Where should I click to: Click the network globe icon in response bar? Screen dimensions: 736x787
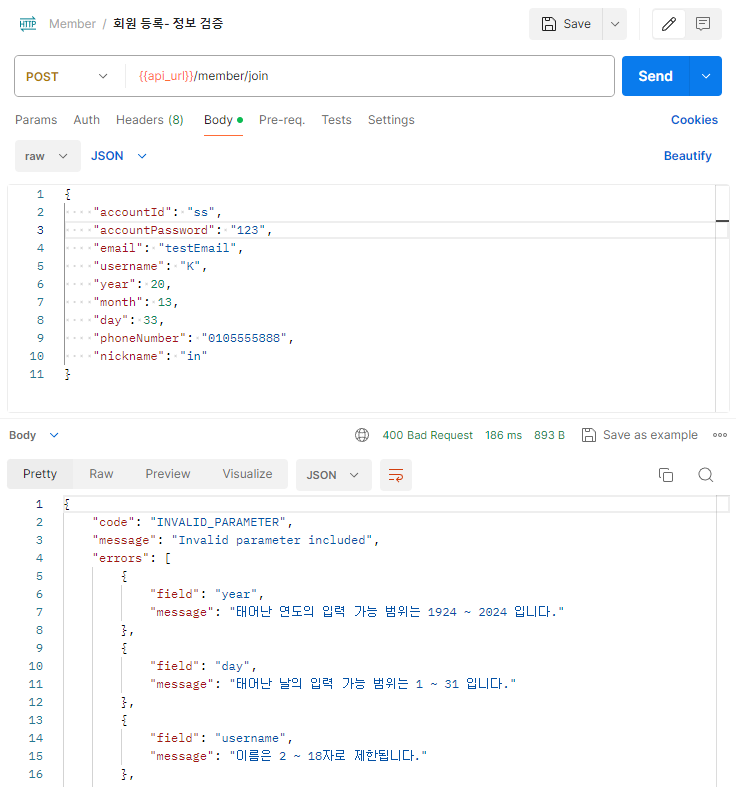coord(362,435)
